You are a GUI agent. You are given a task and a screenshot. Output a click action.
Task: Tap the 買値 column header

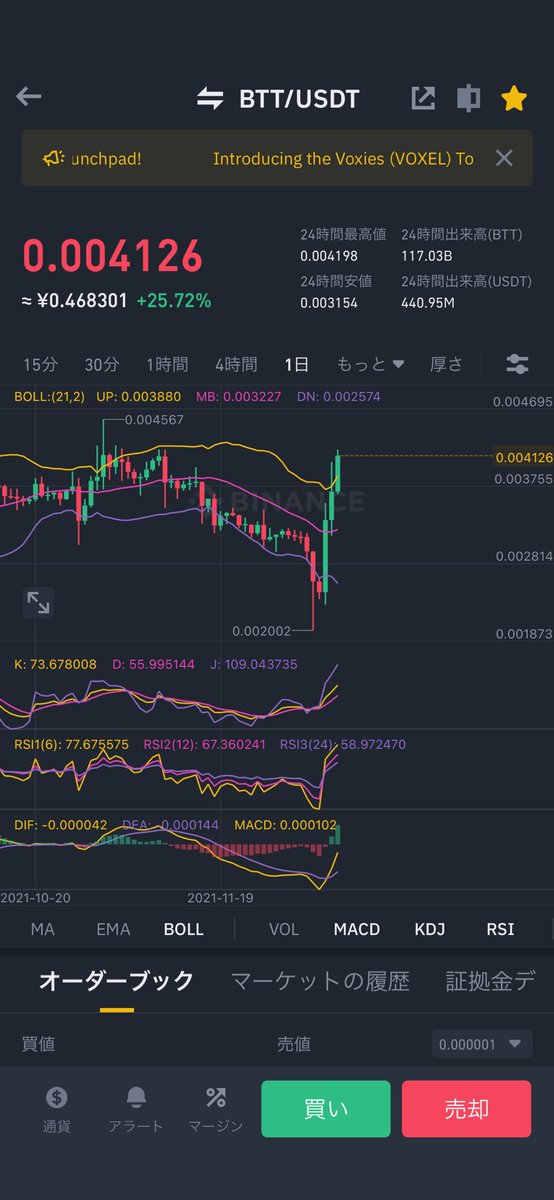(x=38, y=1044)
